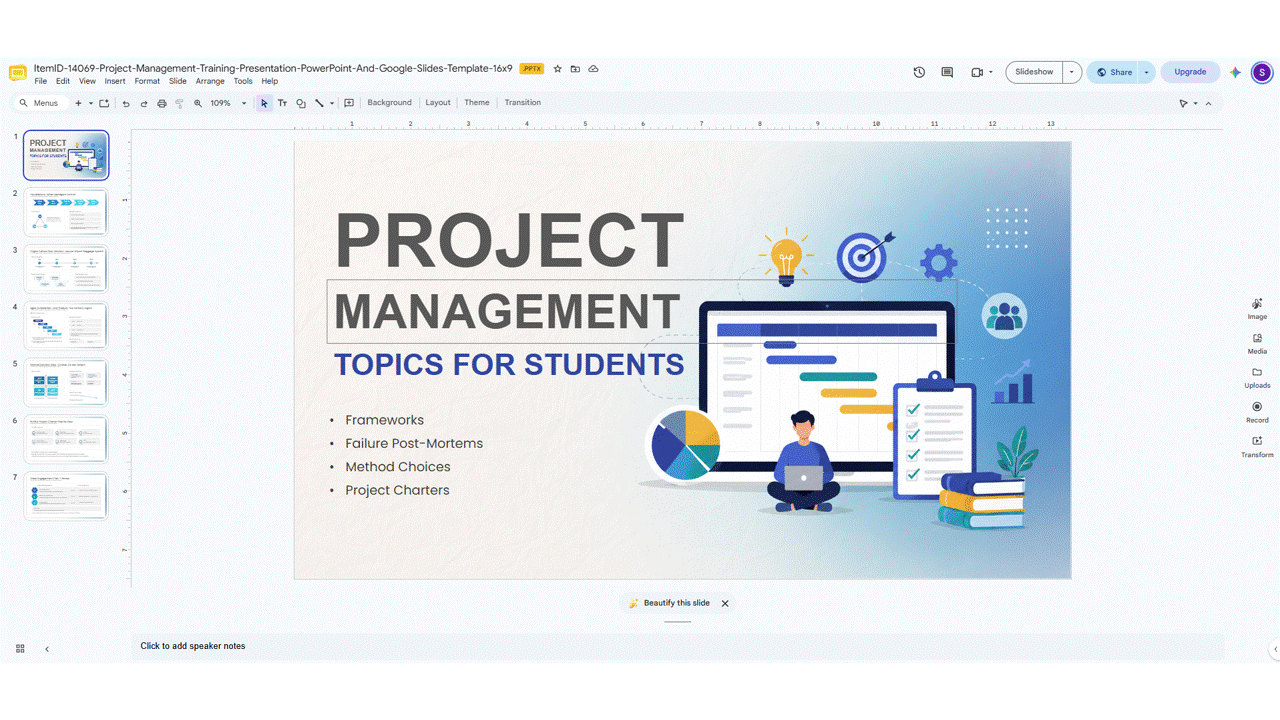Click the new slide plus button

pos(78,103)
